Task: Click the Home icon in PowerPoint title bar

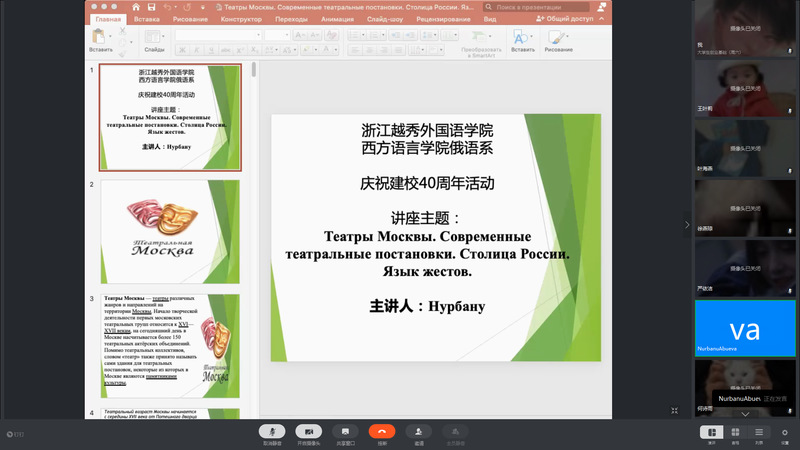Action: 136,7
